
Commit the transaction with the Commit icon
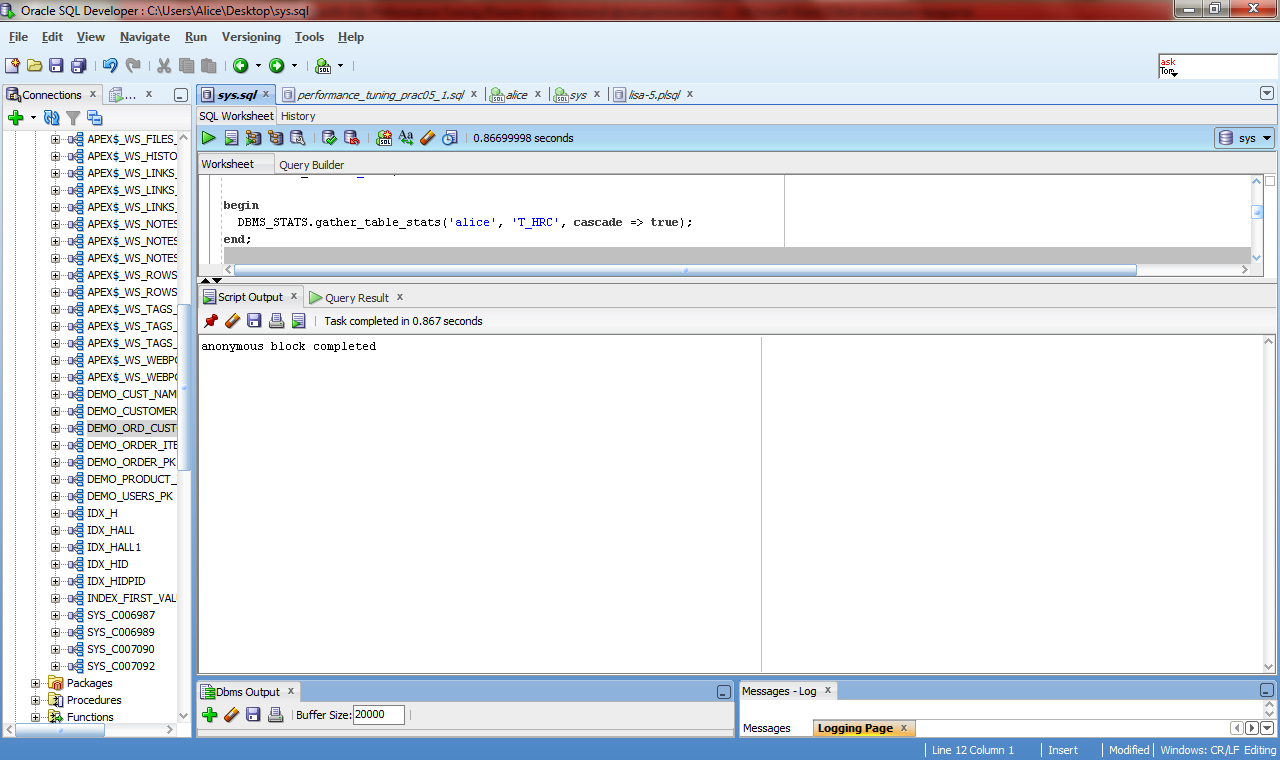tap(329, 138)
